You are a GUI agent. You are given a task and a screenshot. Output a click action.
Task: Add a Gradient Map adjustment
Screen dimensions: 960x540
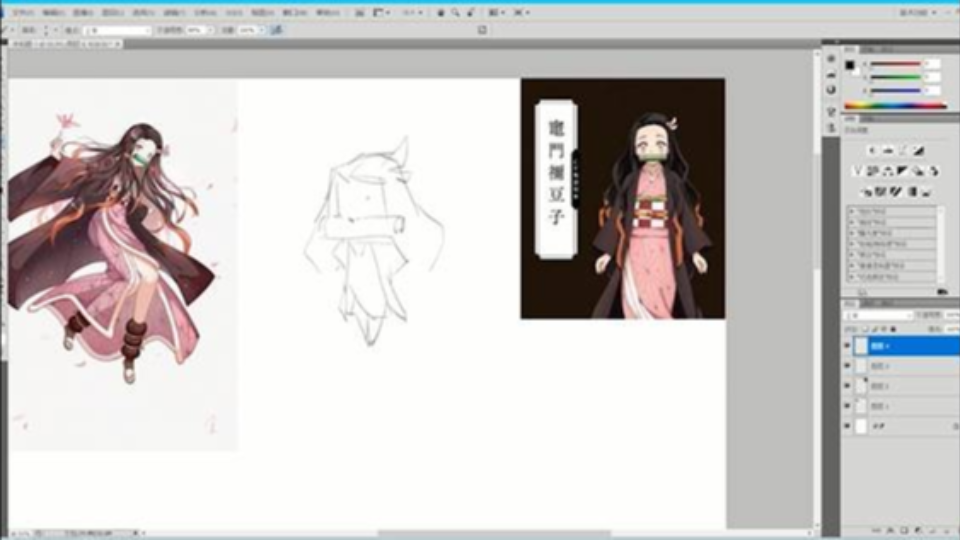[911, 192]
